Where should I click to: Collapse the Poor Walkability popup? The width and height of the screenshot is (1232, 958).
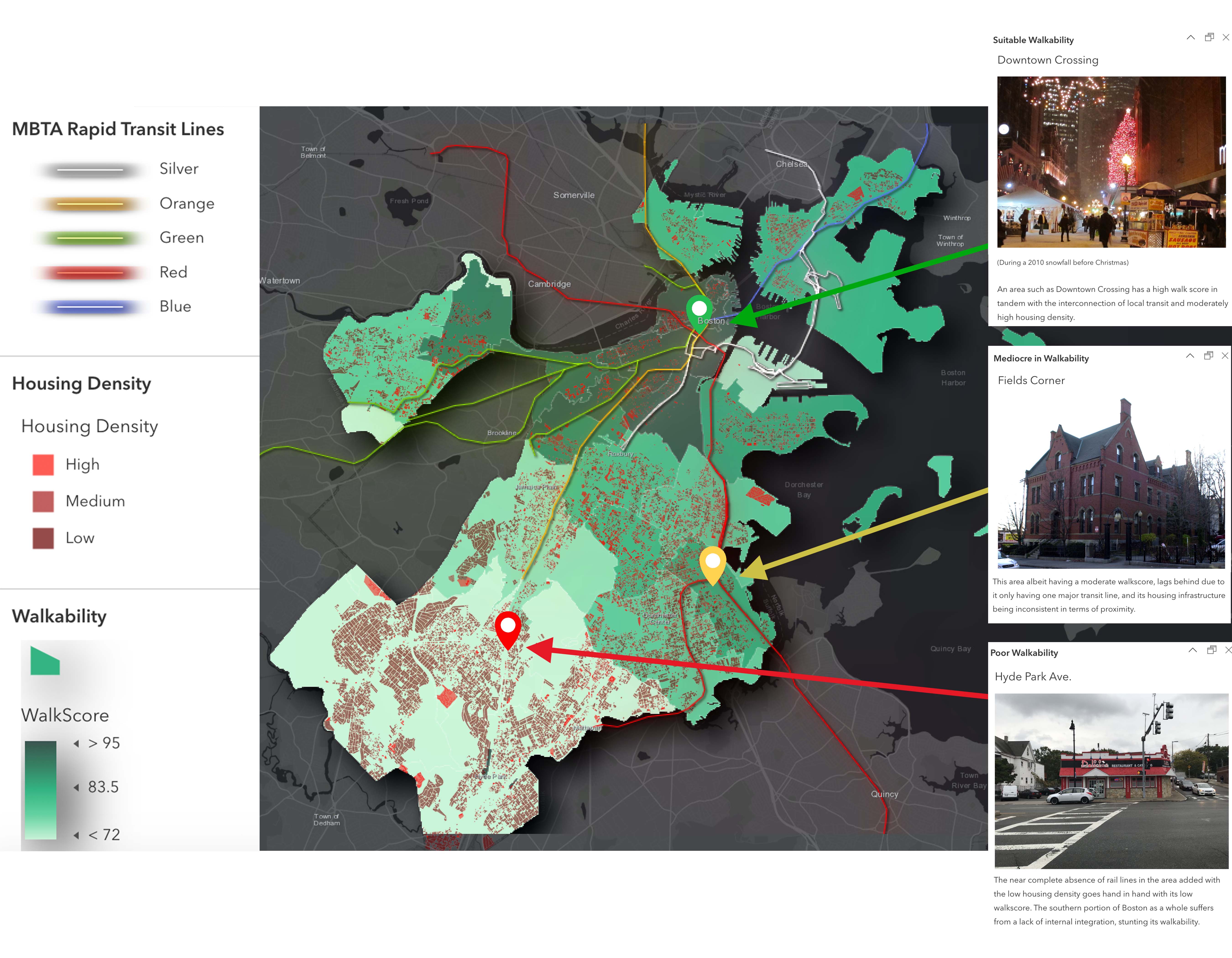point(1193,650)
